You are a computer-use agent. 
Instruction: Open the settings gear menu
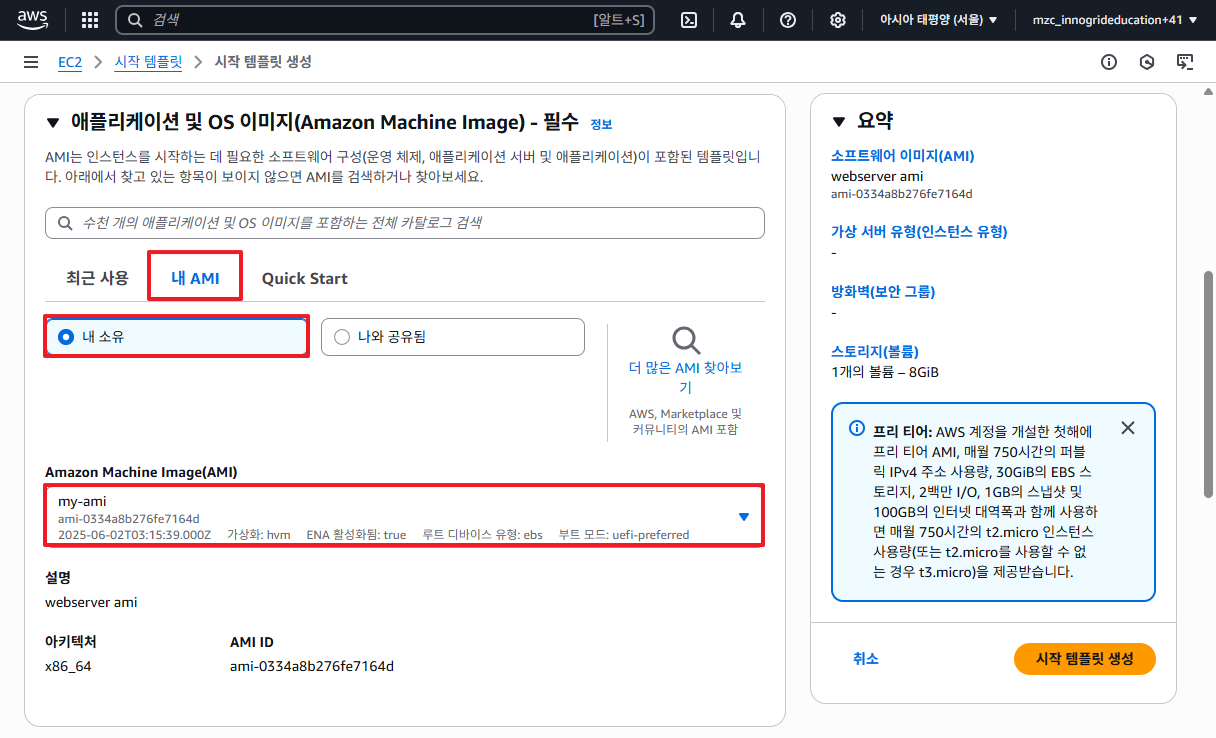coord(838,20)
